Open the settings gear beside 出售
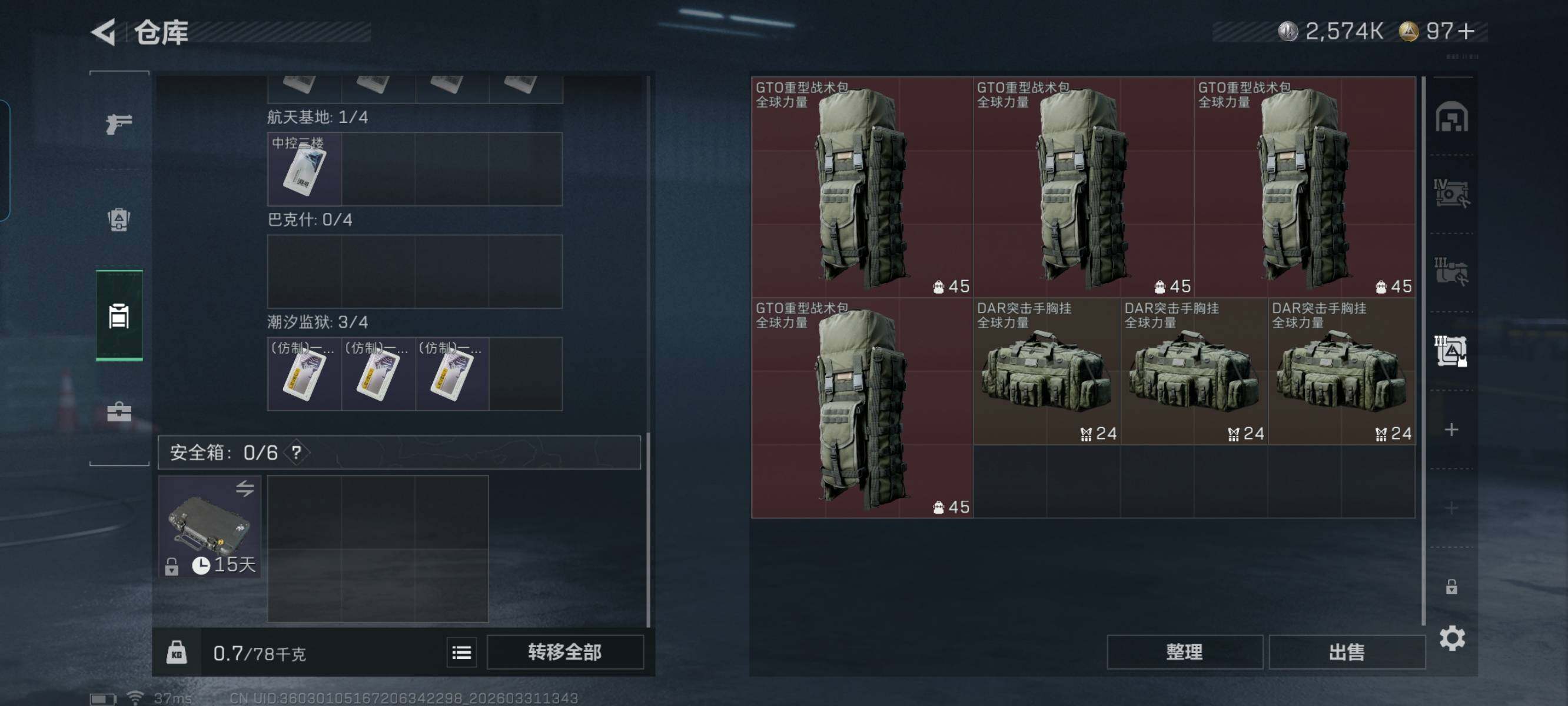 coord(1451,638)
